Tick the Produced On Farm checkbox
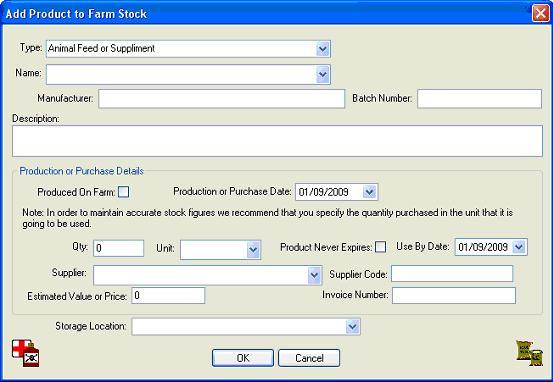Screen dimensions: 553x382 pyautogui.click(x=123, y=192)
